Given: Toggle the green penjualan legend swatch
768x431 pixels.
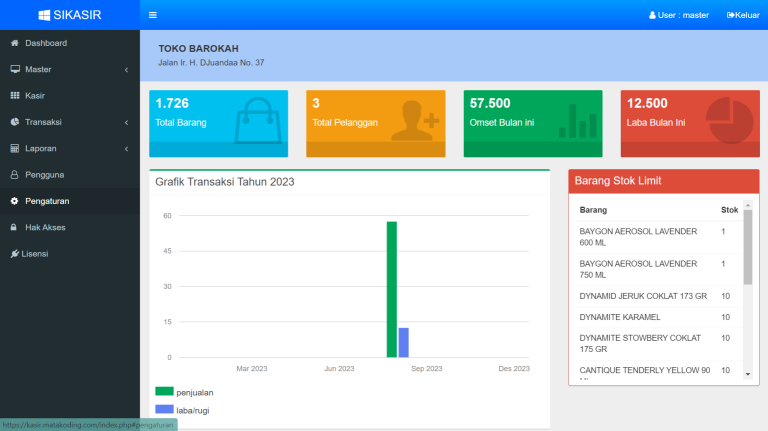Looking at the screenshot, I should (x=164, y=392).
